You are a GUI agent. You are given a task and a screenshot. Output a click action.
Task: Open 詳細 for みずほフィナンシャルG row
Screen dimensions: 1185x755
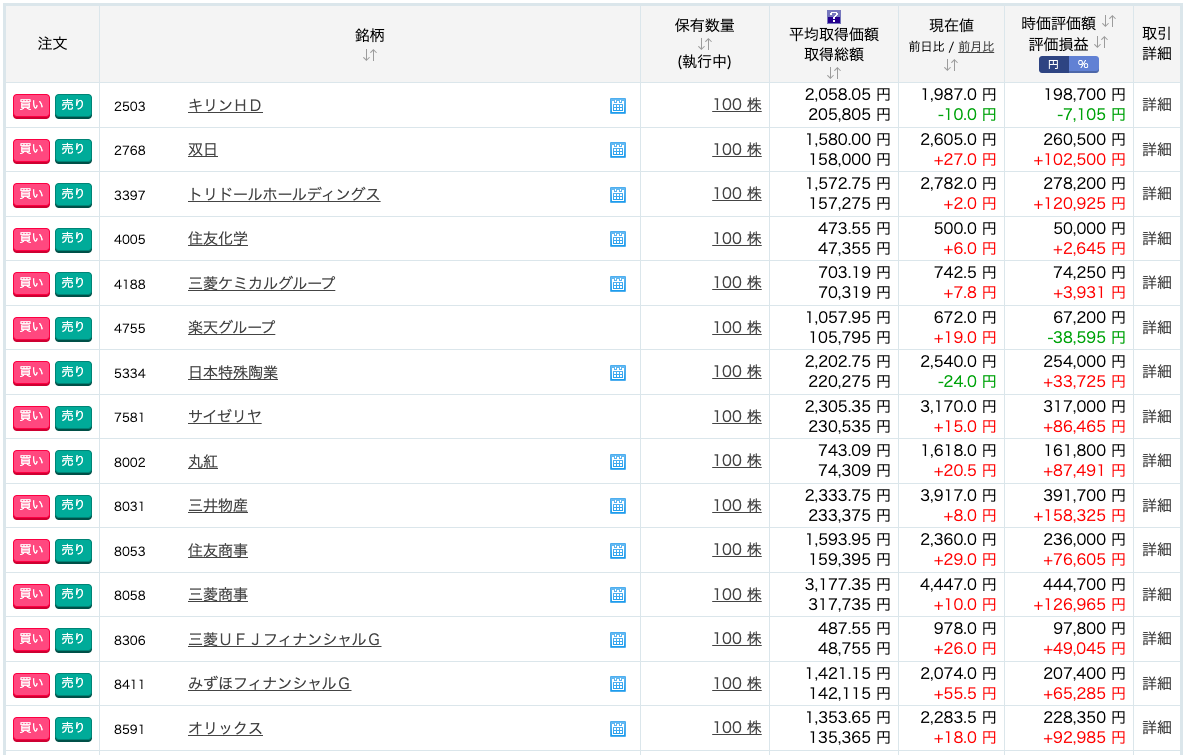pyautogui.click(x=1157, y=683)
